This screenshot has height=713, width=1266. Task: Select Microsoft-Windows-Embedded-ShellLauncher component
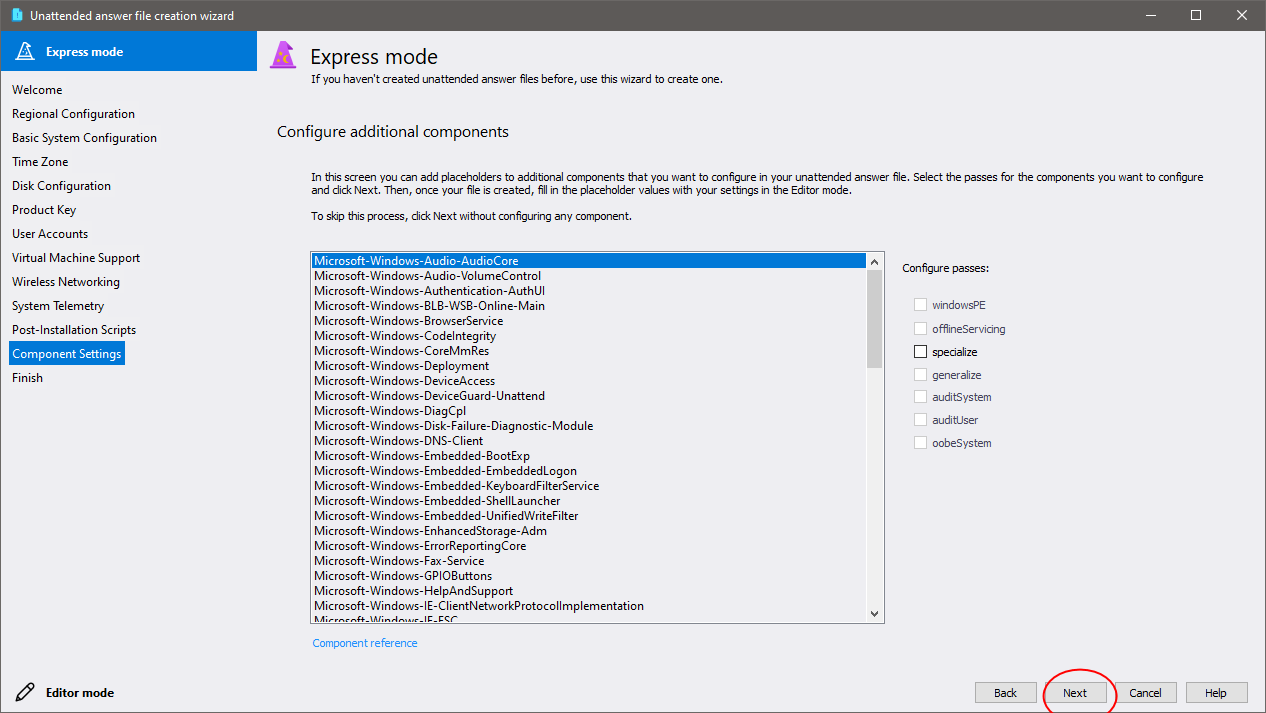[x=588, y=501]
